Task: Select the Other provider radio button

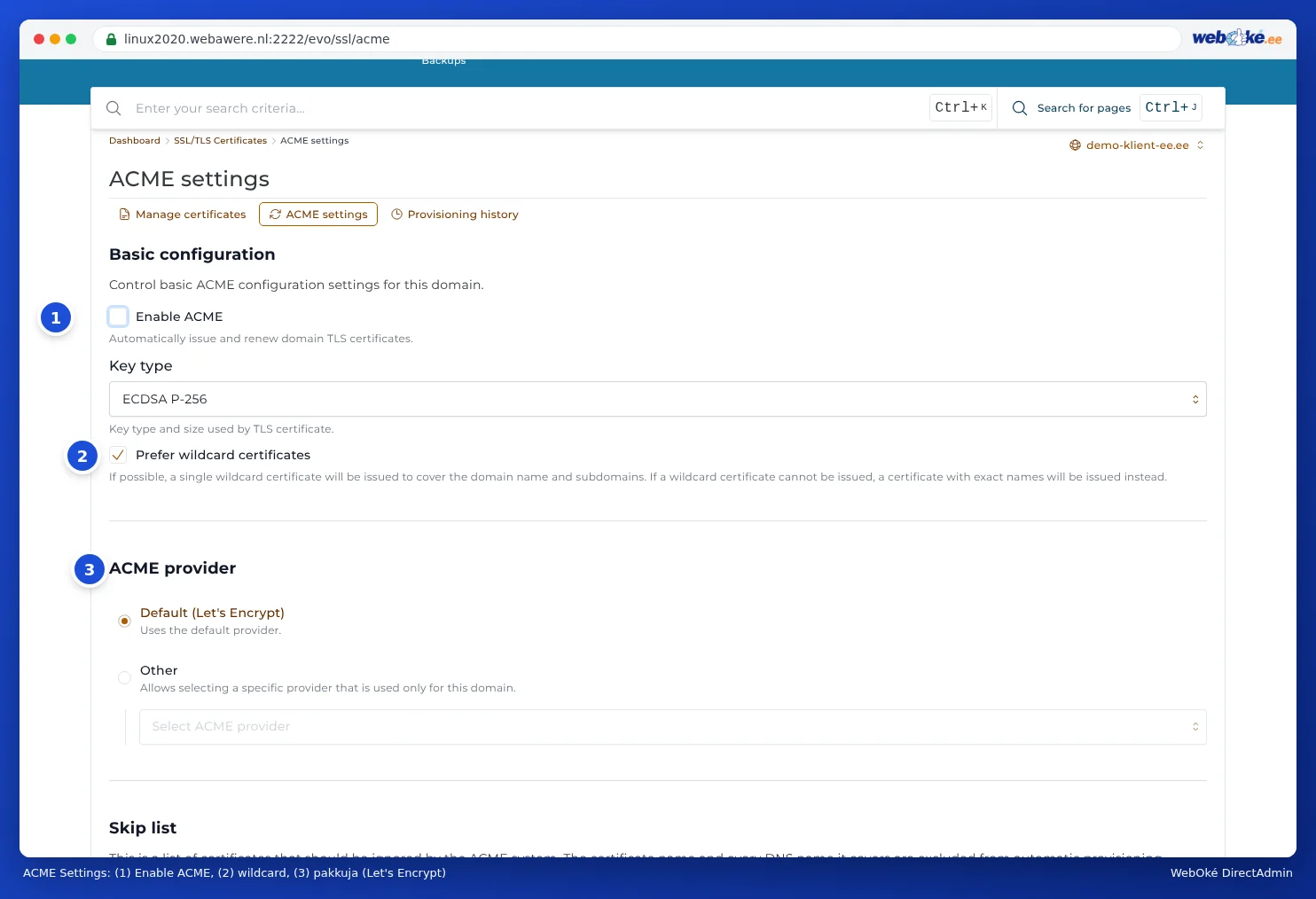Action: (x=124, y=678)
